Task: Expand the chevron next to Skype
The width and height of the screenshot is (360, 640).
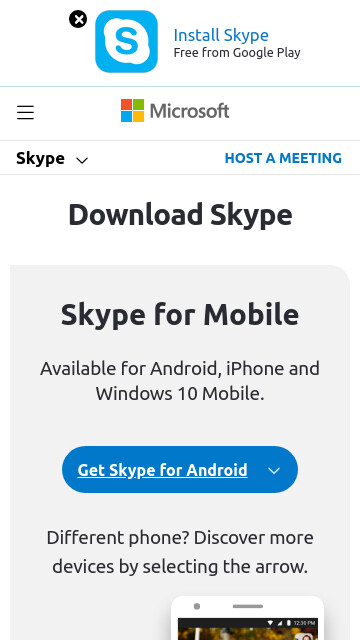Action: point(82,160)
